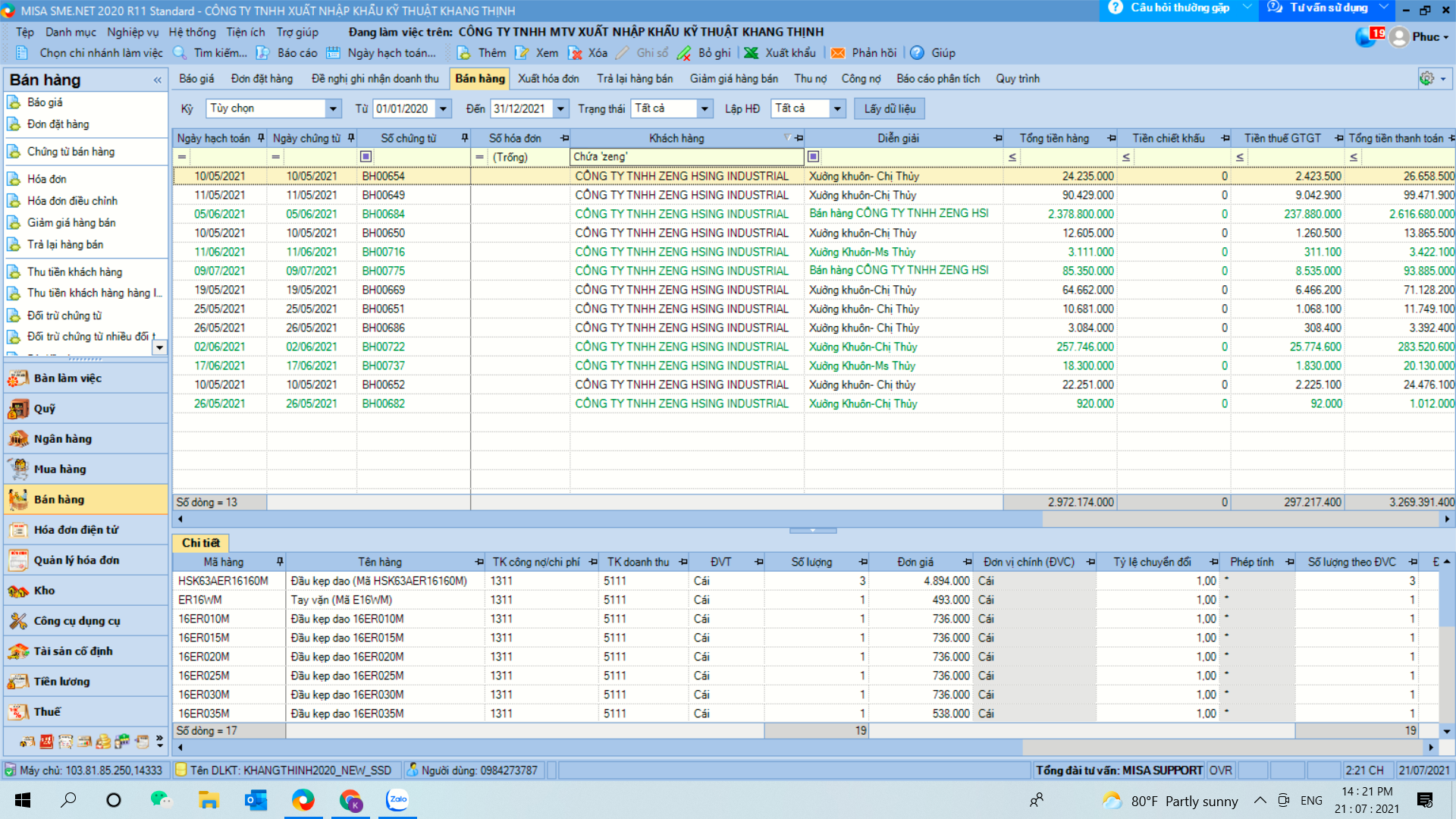Click the Thêm (Add) toolbar icon
Image resolution: width=1456 pixels, height=819 pixels.
point(464,53)
